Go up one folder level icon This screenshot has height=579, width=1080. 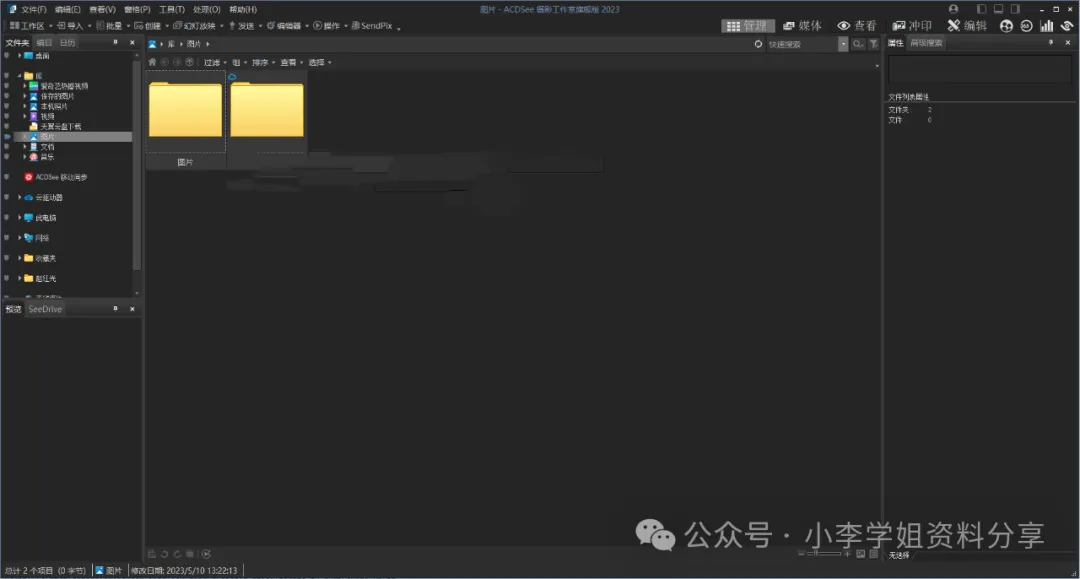[x=189, y=62]
